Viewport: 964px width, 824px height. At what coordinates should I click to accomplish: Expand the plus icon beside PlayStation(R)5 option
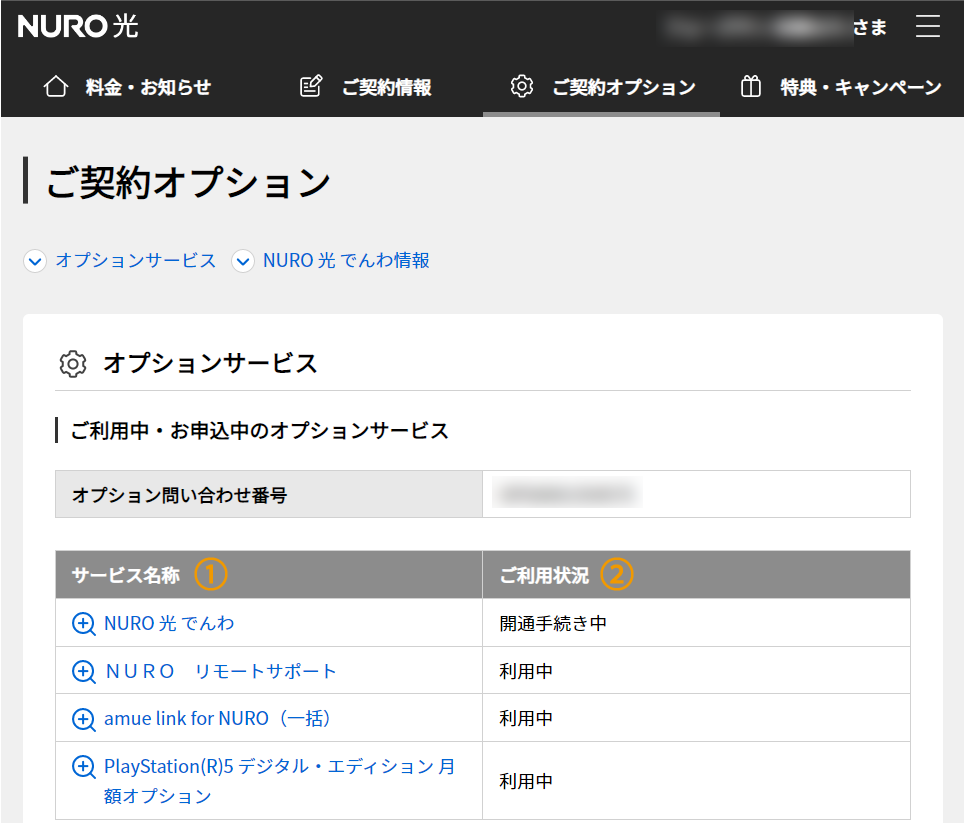84,767
